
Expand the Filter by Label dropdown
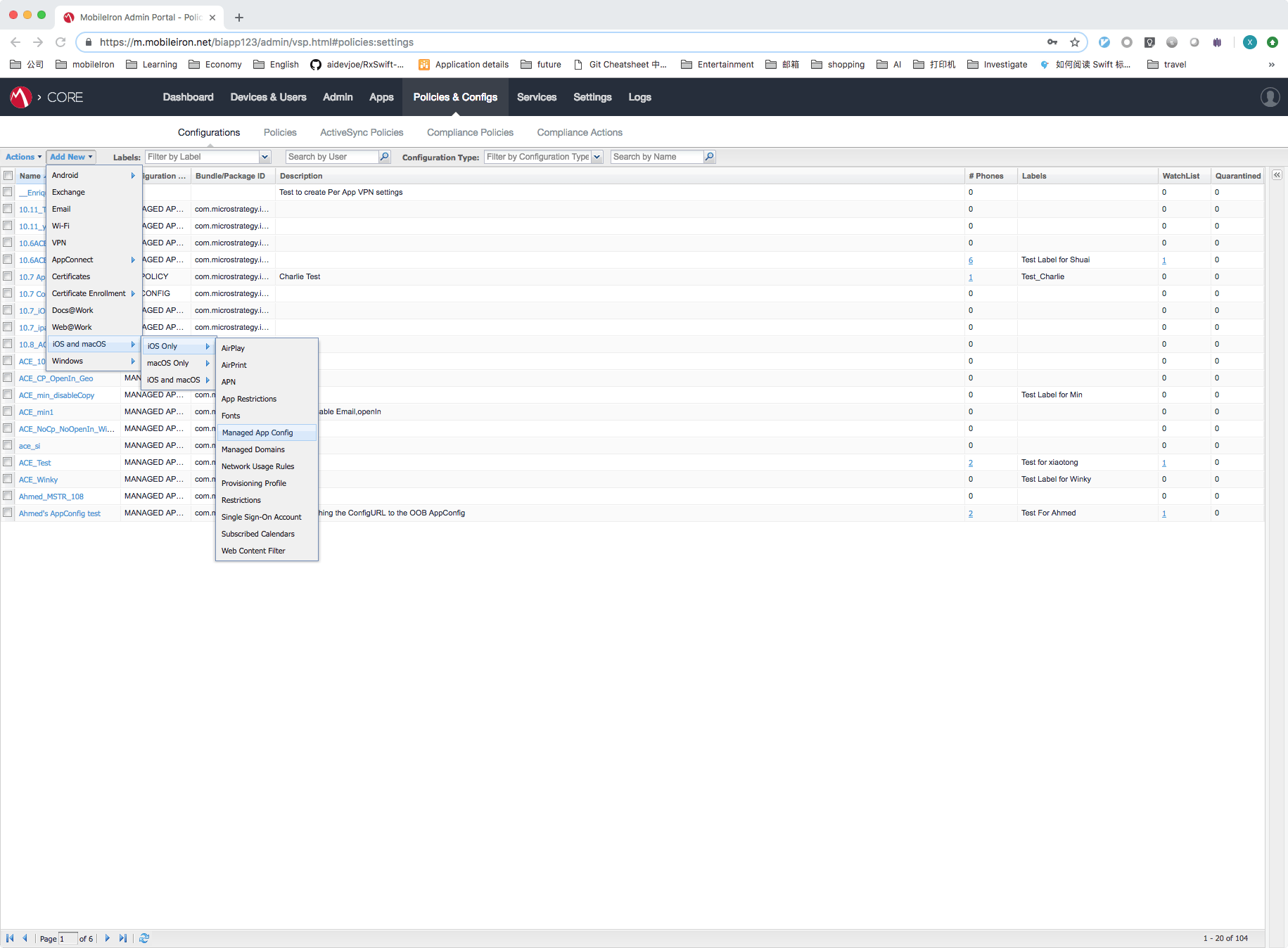click(265, 157)
